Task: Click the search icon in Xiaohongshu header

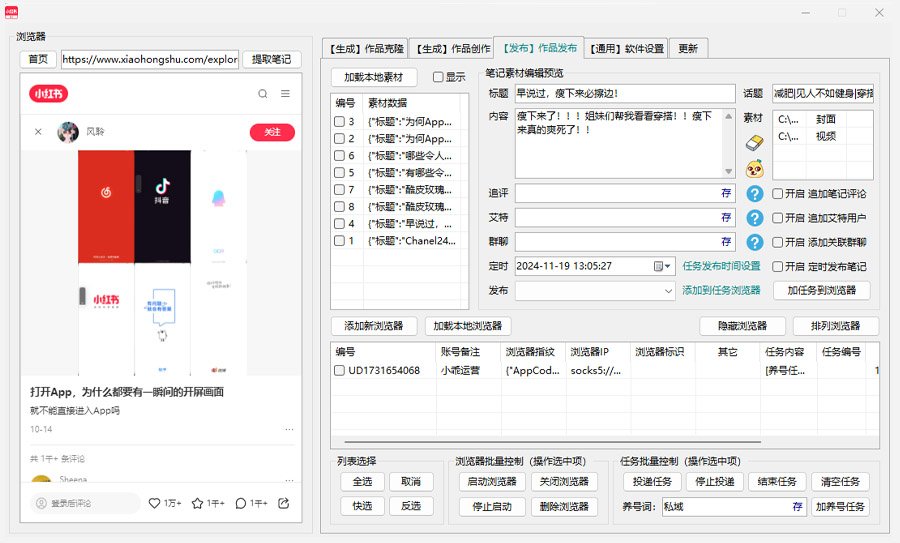Action: click(263, 94)
